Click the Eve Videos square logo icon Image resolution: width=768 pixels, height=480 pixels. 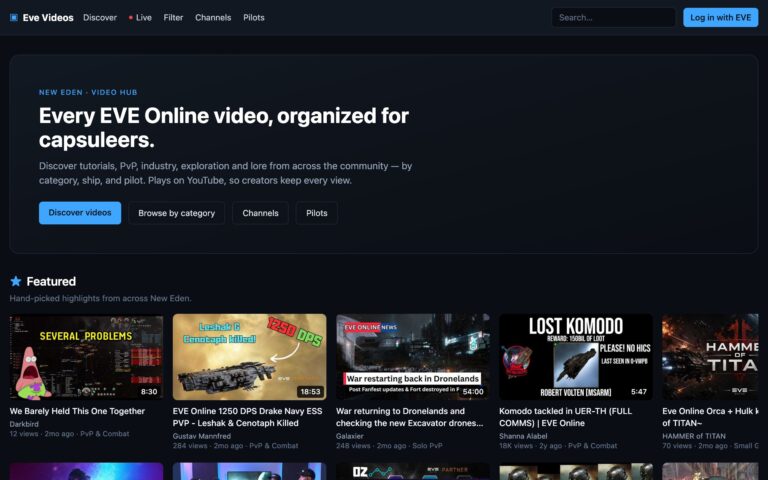tap(14, 18)
